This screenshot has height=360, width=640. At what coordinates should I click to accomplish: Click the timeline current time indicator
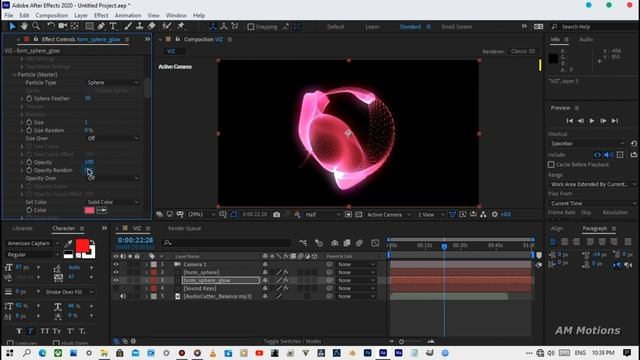[444, 246]
